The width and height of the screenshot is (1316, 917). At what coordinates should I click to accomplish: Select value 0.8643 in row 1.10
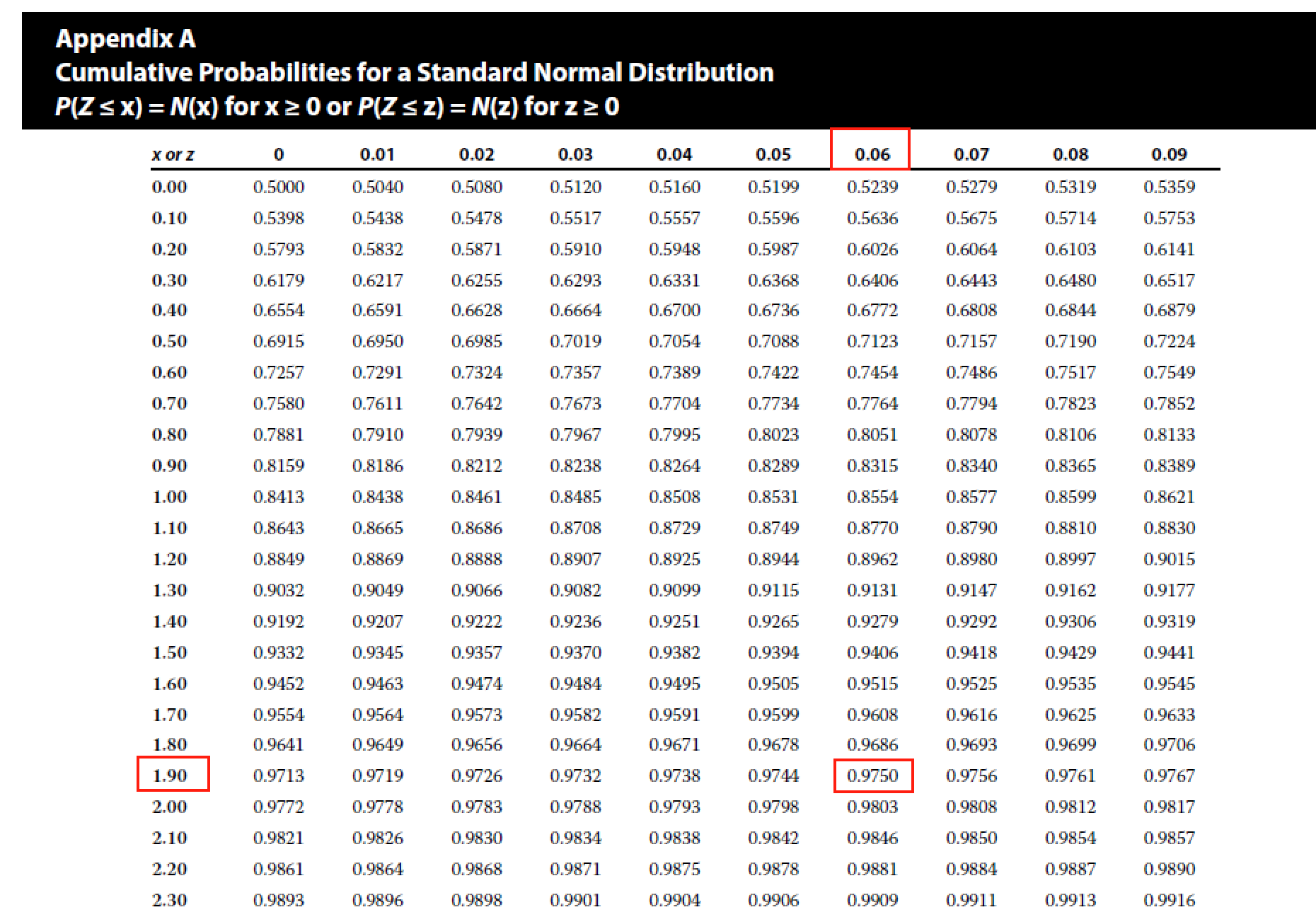point(279,528)
